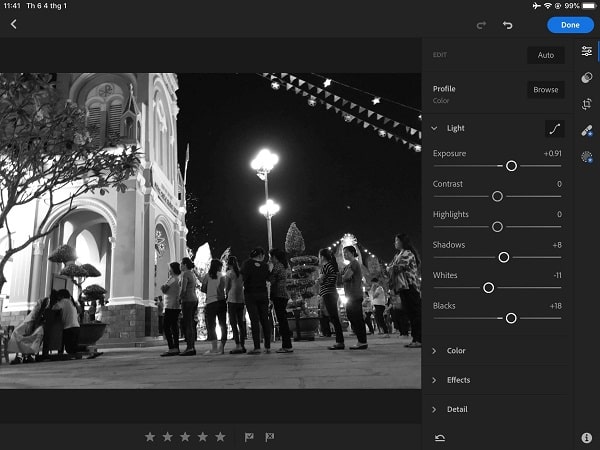Click the Shadows value +8
The height and width of the screenshot is (450, 600).
click(x=557, y=245)
